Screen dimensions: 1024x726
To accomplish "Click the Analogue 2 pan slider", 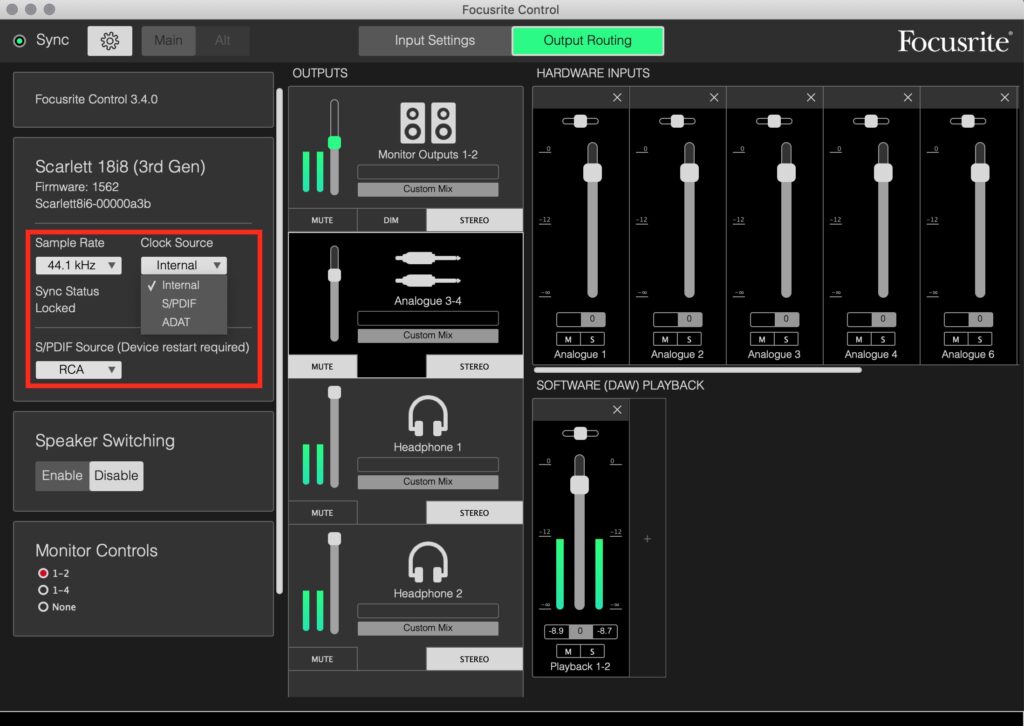I will [677, 121].
